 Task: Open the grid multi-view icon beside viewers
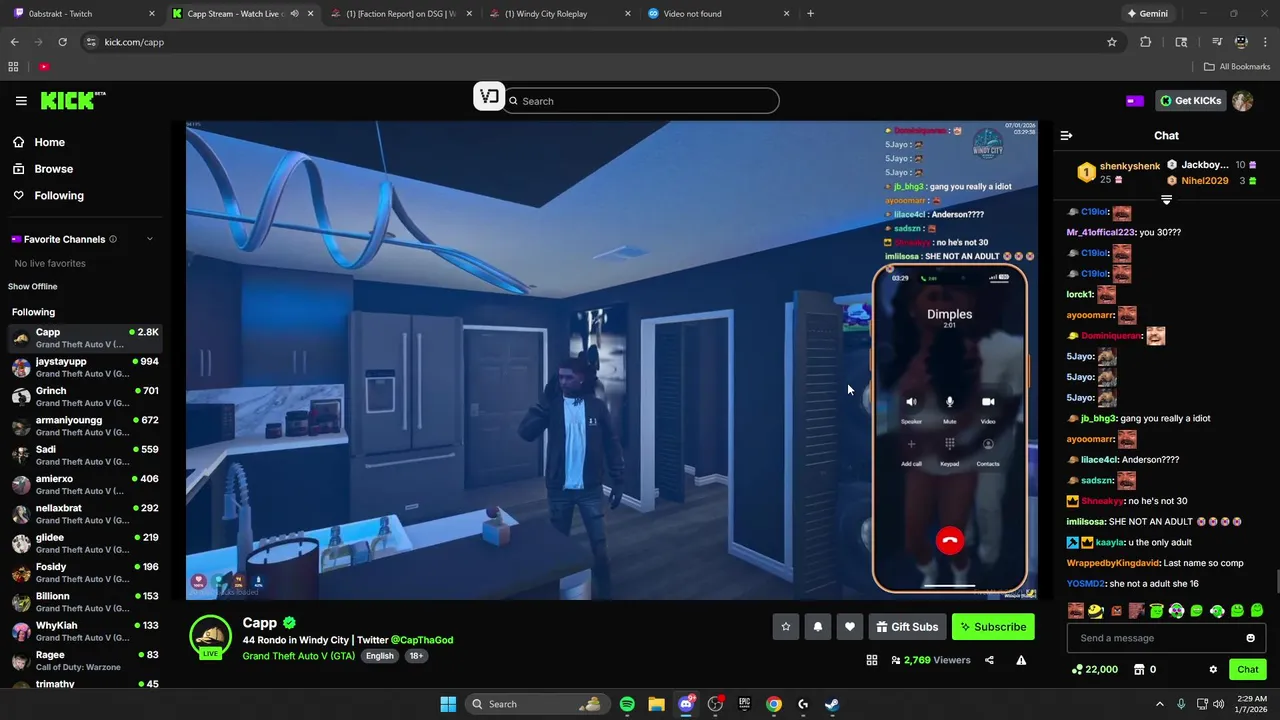872,660
